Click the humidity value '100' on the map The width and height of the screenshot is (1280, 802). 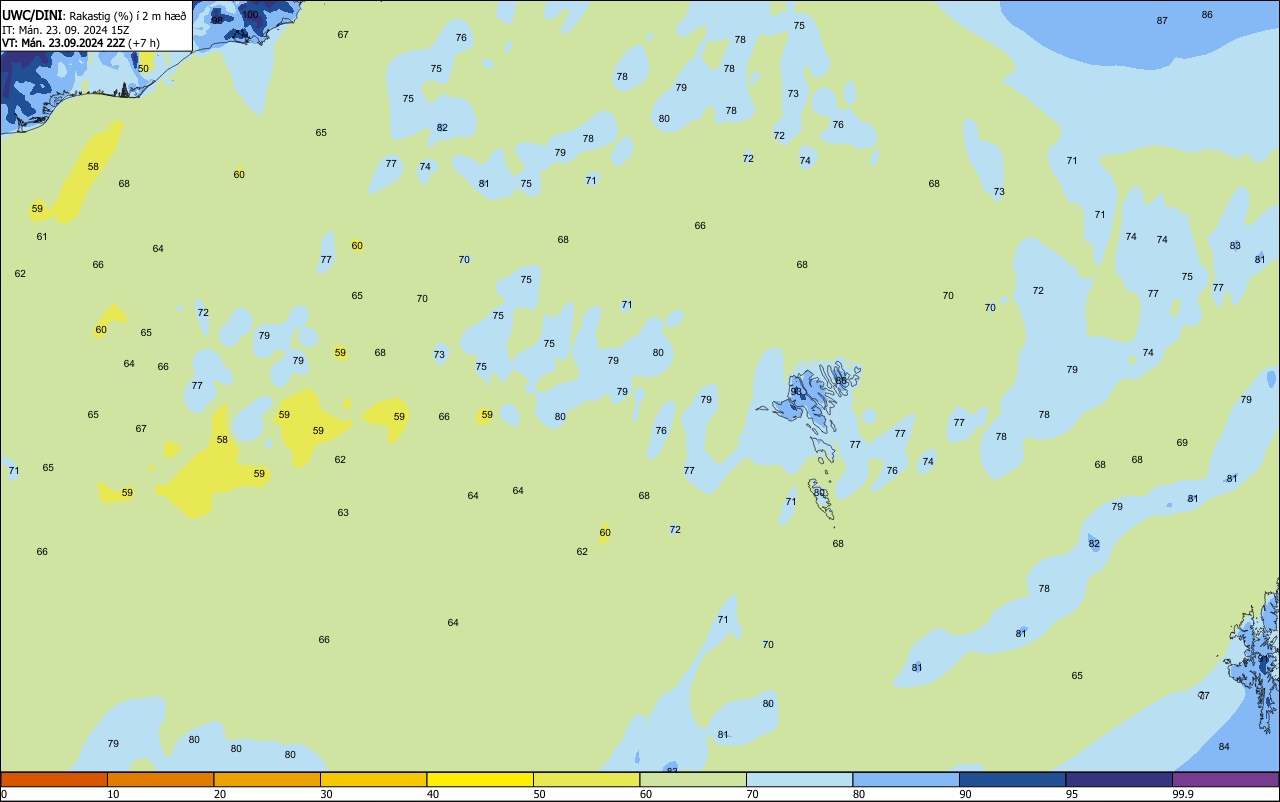[x=250, y=15]
